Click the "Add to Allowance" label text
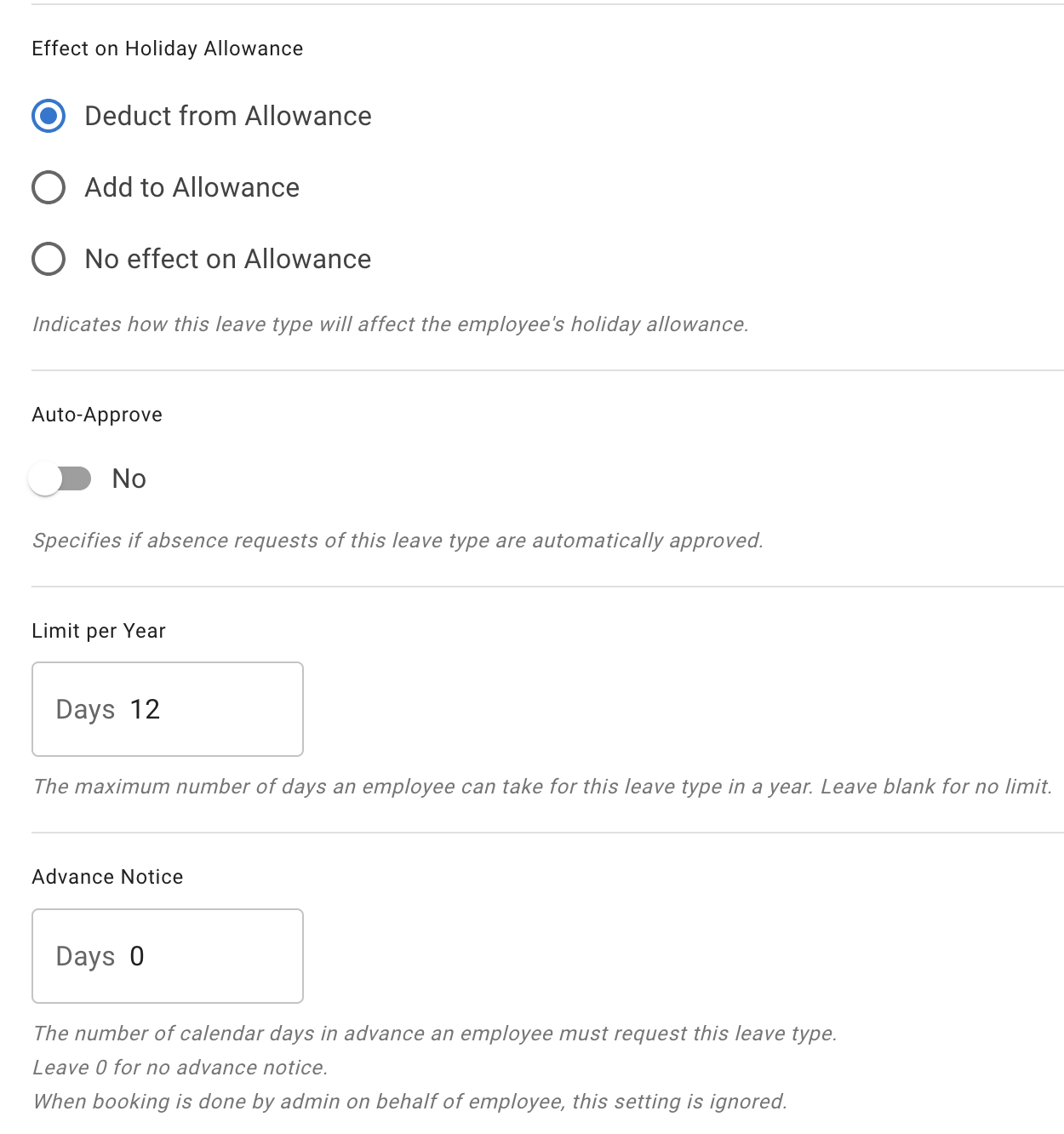The width and height of the screenshot is (1064, 1134). pyautogui.click(x=192, y=187)
